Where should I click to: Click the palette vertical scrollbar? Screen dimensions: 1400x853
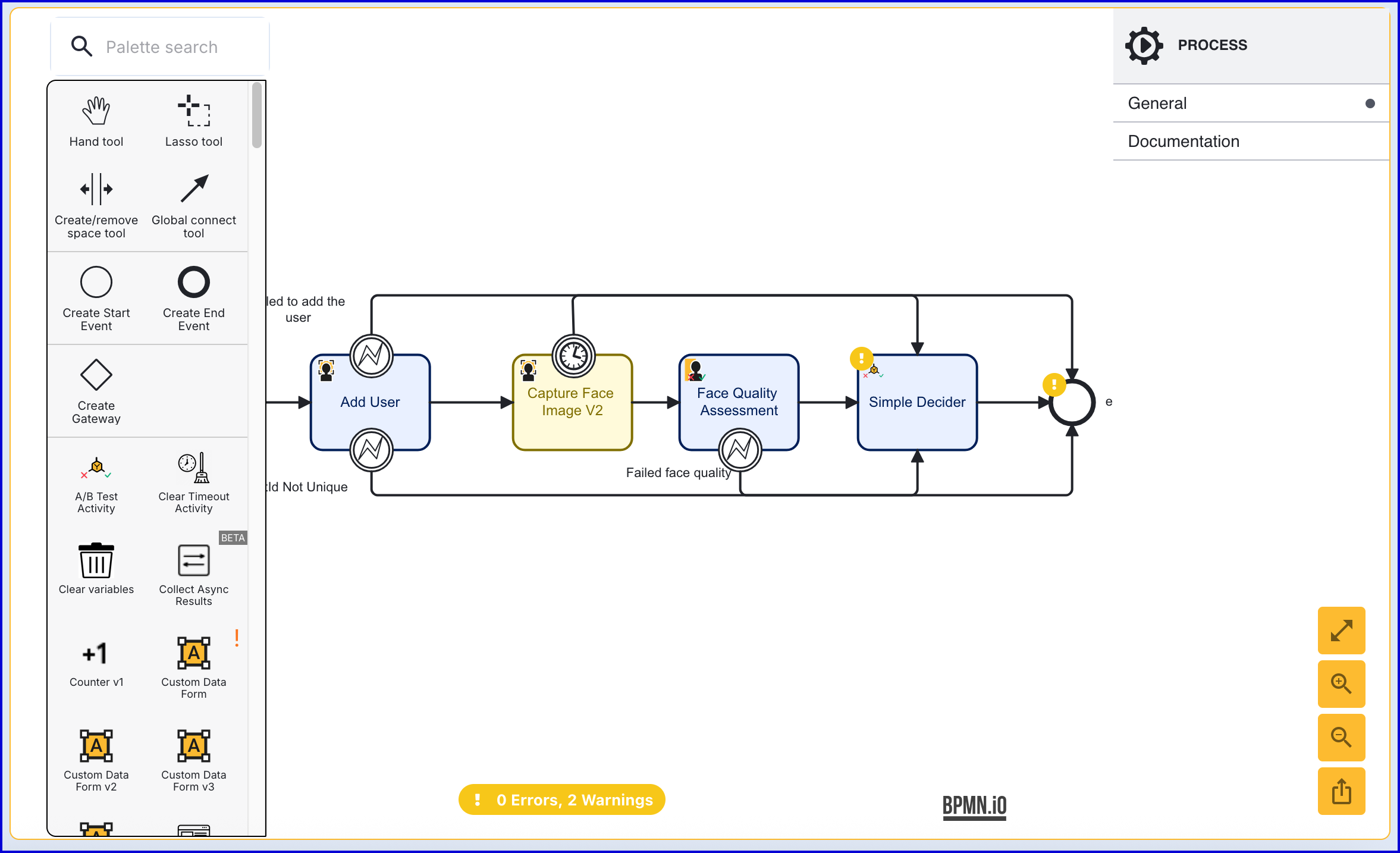click(x=257, y=115)
